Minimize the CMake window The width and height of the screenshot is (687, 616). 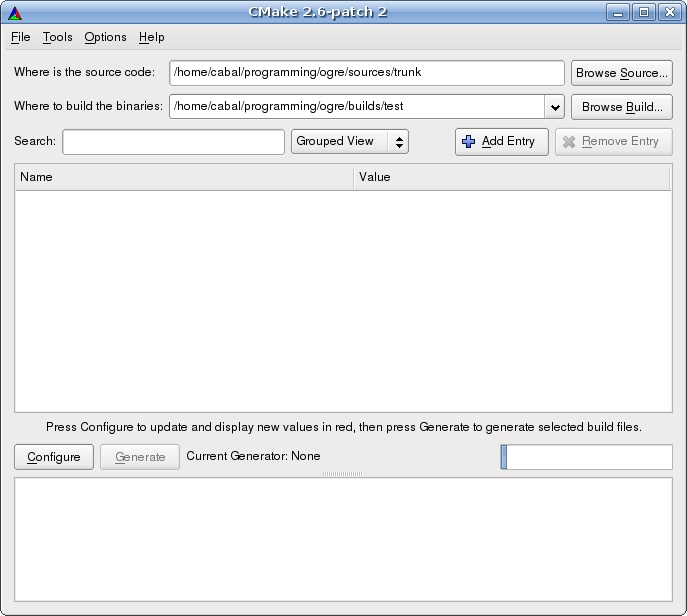pos(618,12)
